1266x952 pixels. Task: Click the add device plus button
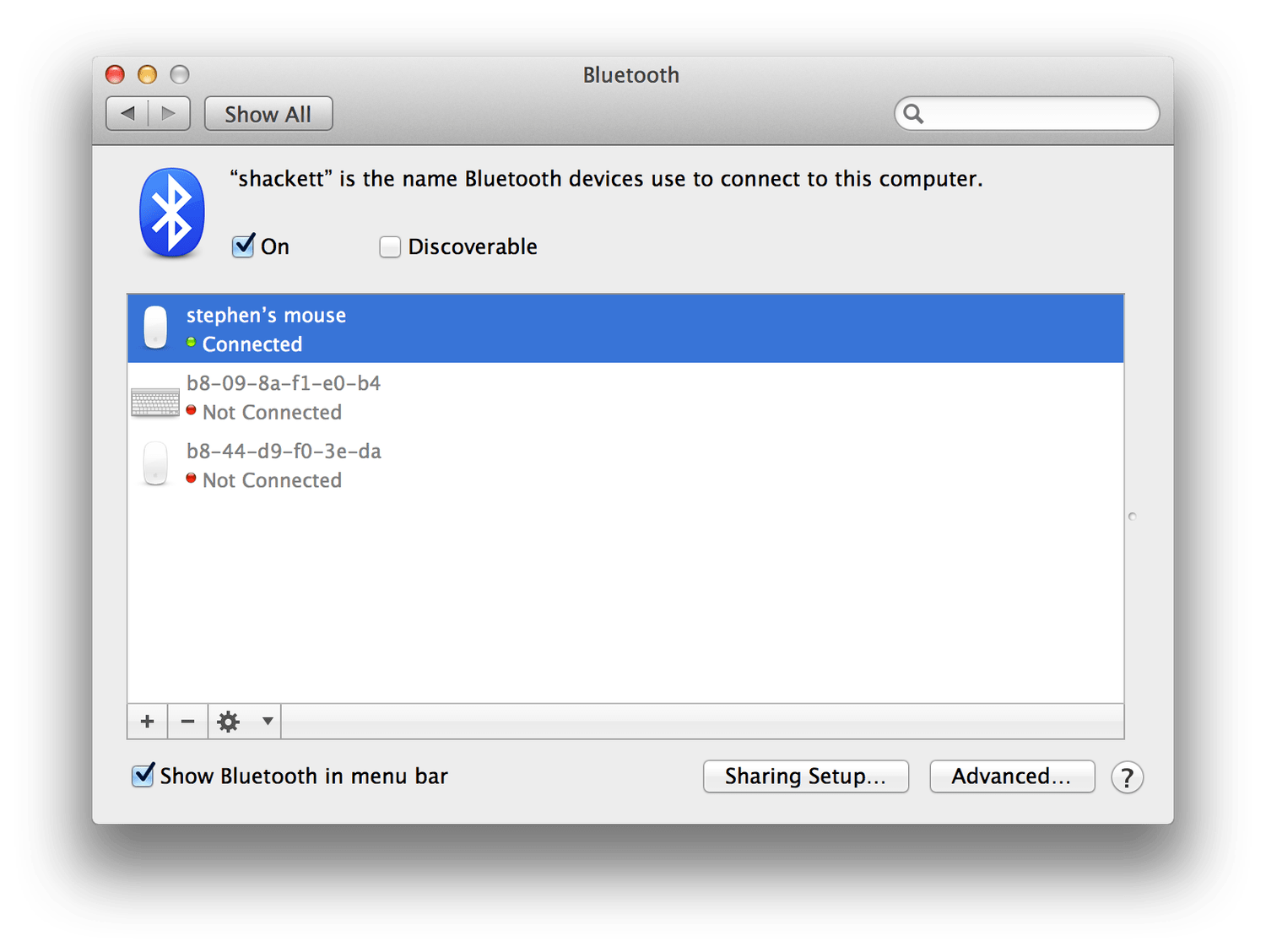coord(148,722)
